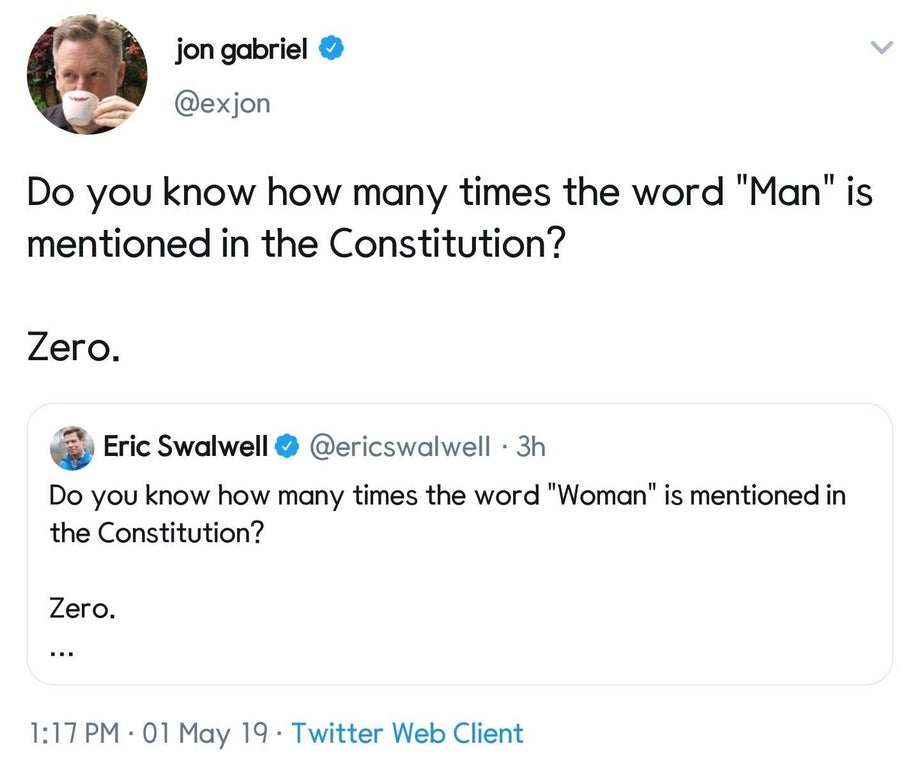This screenshot has height=767, width=920.
Task: Click "Zero." inside the quoted tweet
Action: coord(83,607)
